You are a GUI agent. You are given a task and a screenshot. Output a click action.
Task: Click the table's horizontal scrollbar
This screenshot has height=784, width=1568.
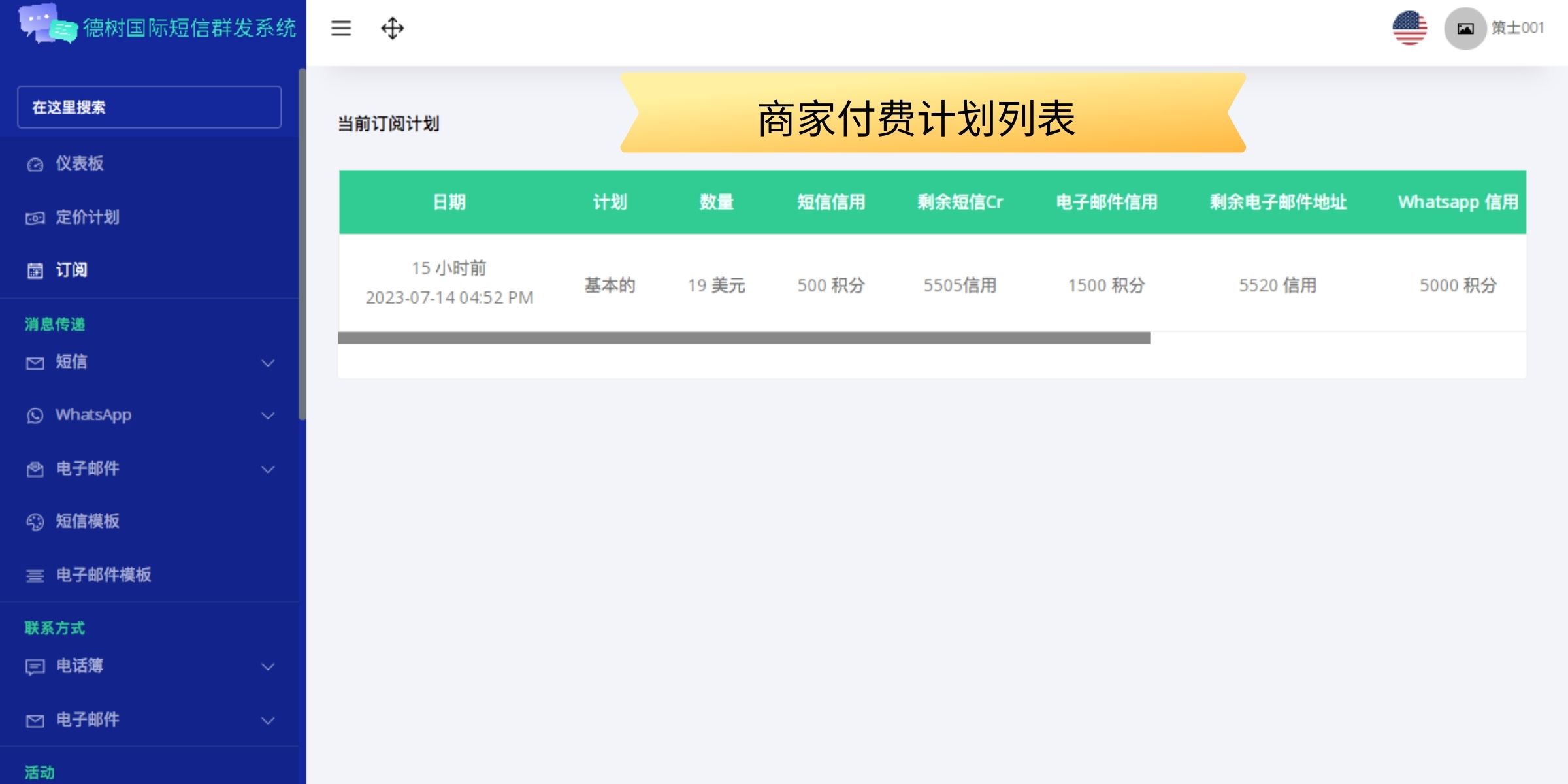743,338
